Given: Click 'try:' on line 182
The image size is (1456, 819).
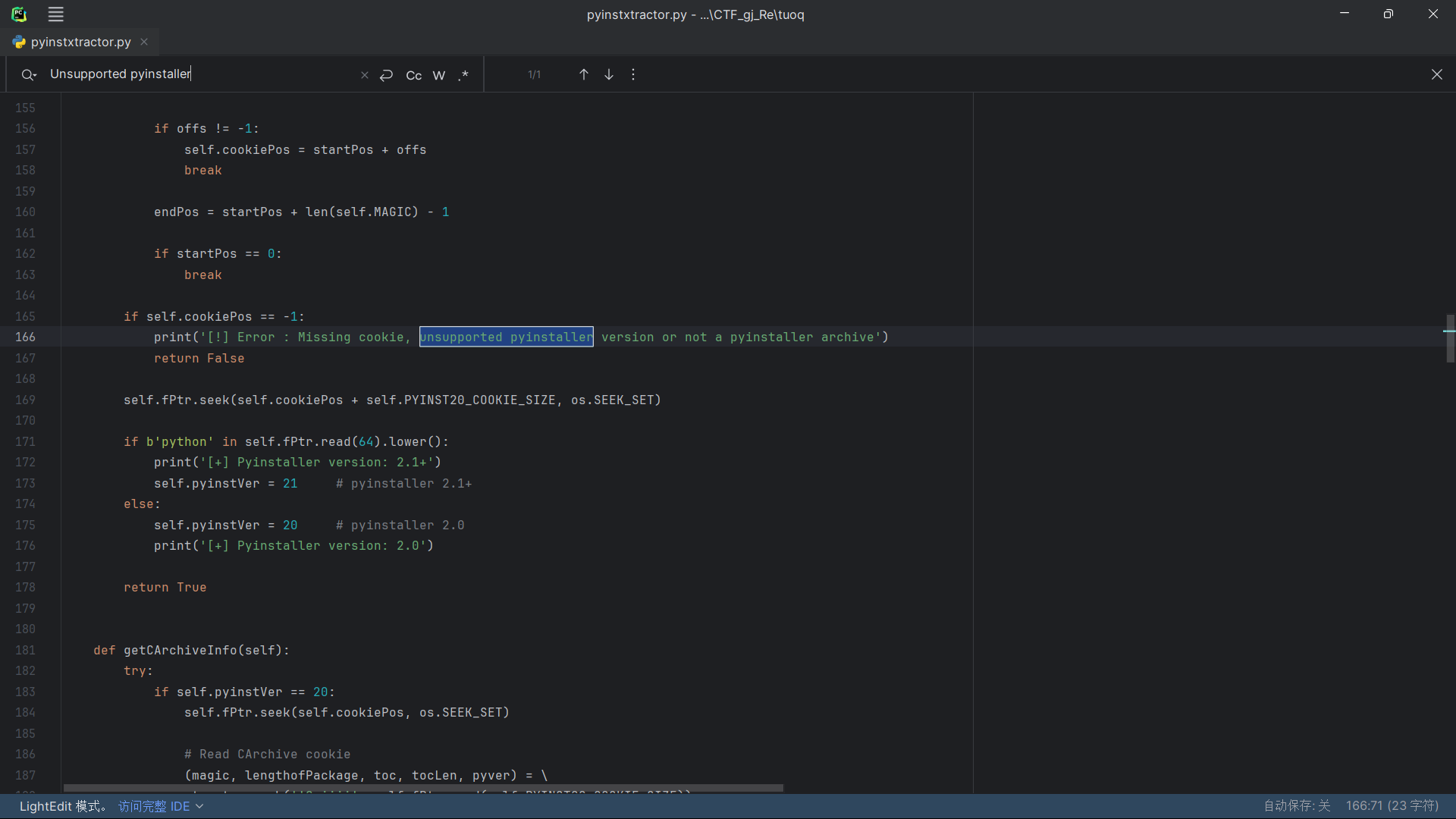Looking at the screenshot, I should pos(139,670).
